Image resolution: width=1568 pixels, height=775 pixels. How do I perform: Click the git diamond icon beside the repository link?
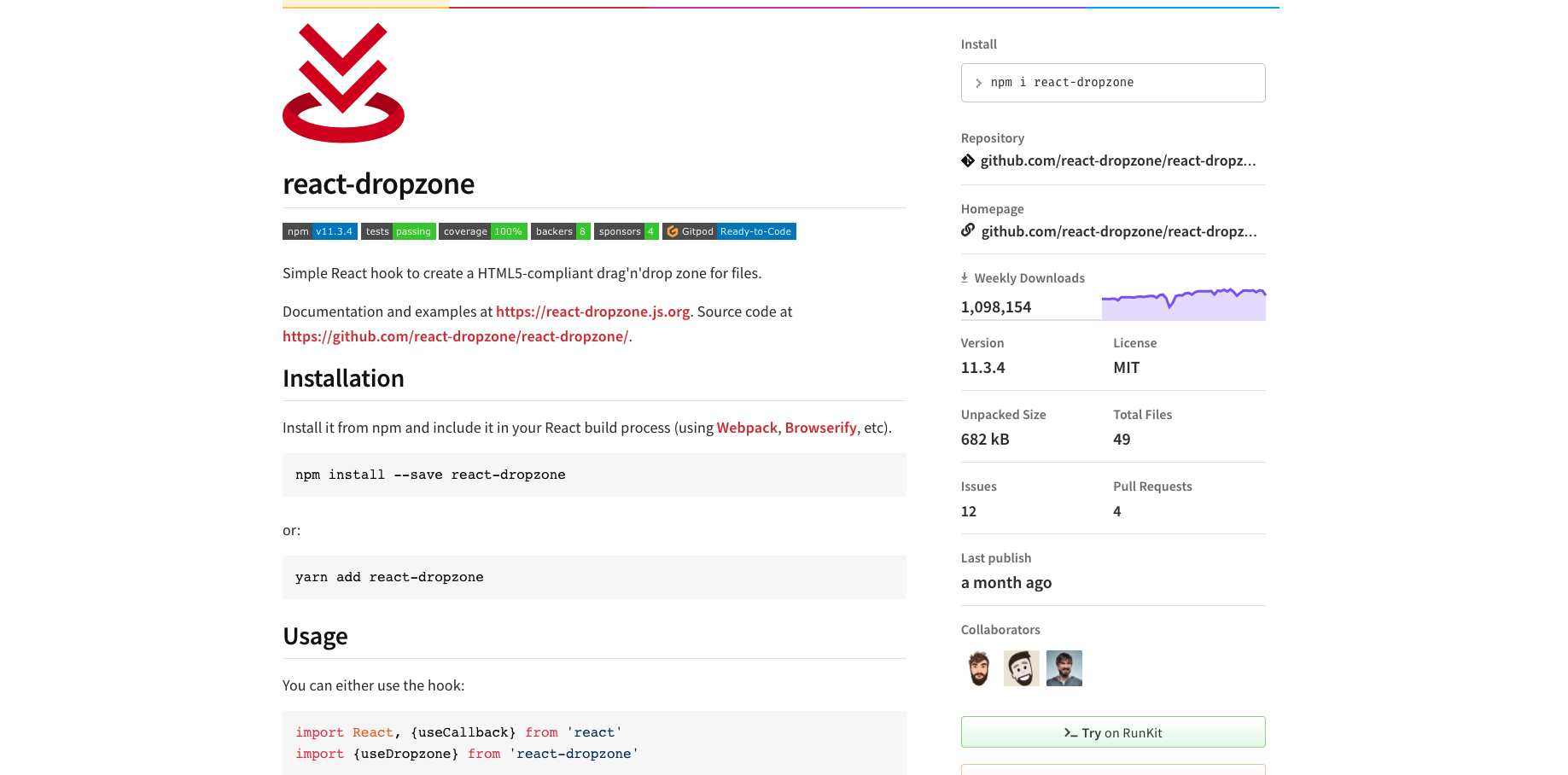[x=968, y=160]
